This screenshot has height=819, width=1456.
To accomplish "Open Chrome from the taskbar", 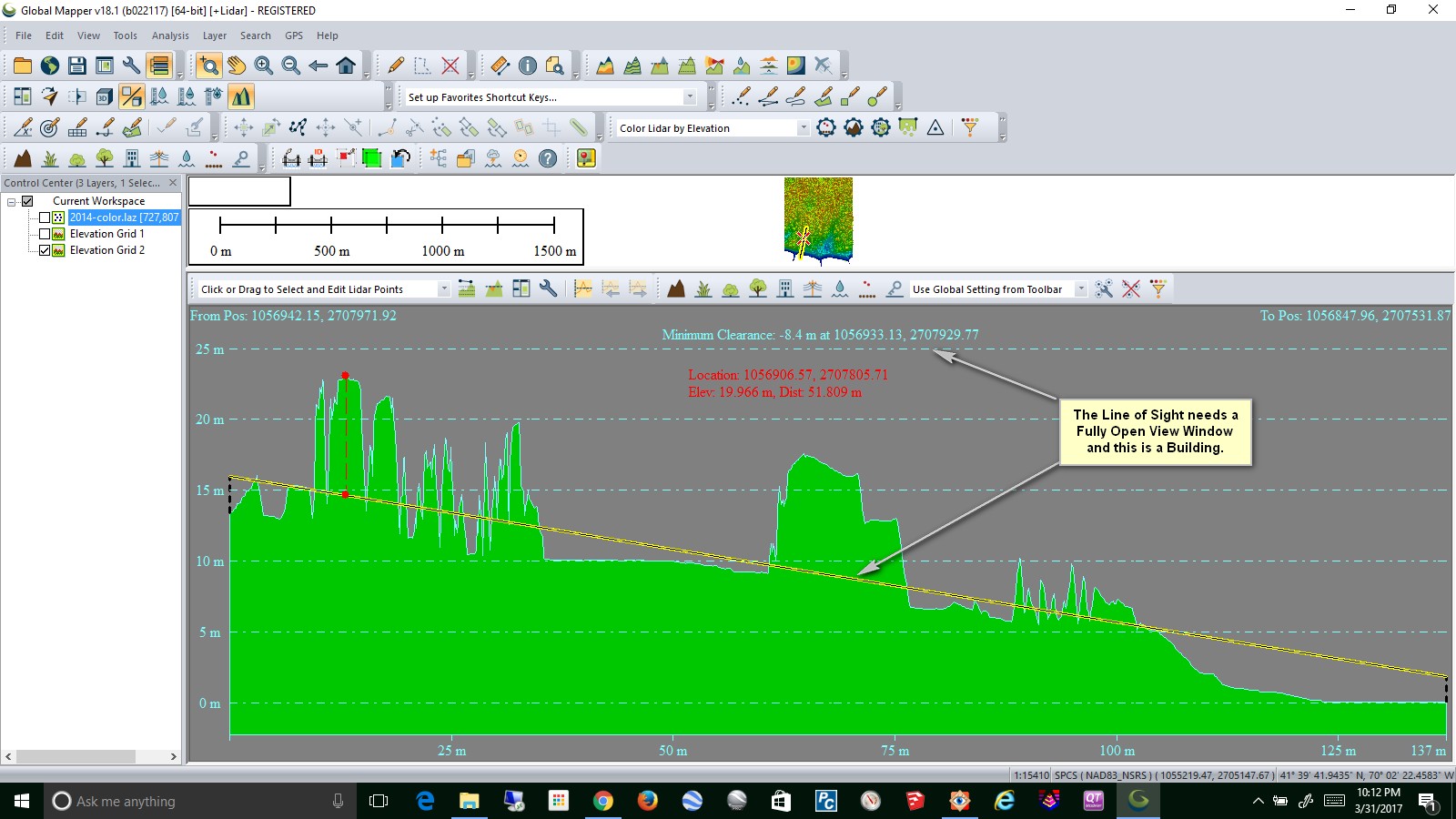I will pyautogui.click(x=602, y=801).
